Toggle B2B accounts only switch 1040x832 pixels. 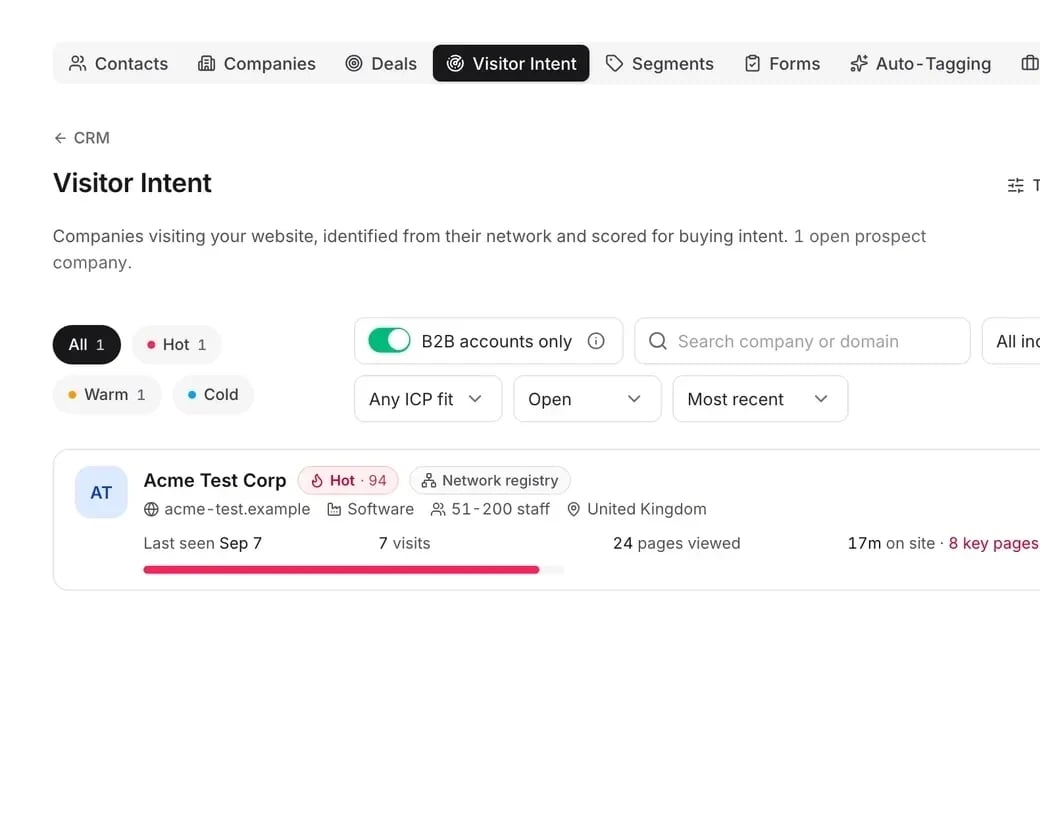[x=389, y=341]
